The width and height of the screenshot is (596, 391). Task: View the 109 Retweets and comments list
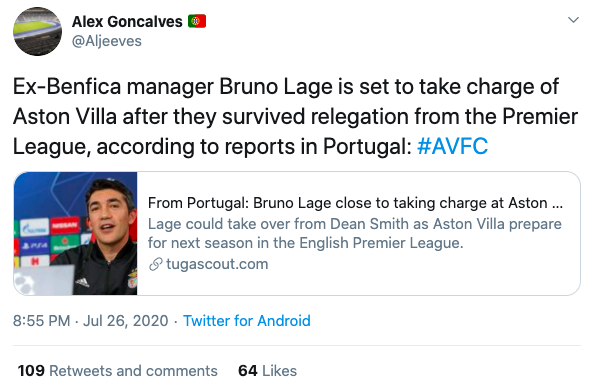point(117,371)
